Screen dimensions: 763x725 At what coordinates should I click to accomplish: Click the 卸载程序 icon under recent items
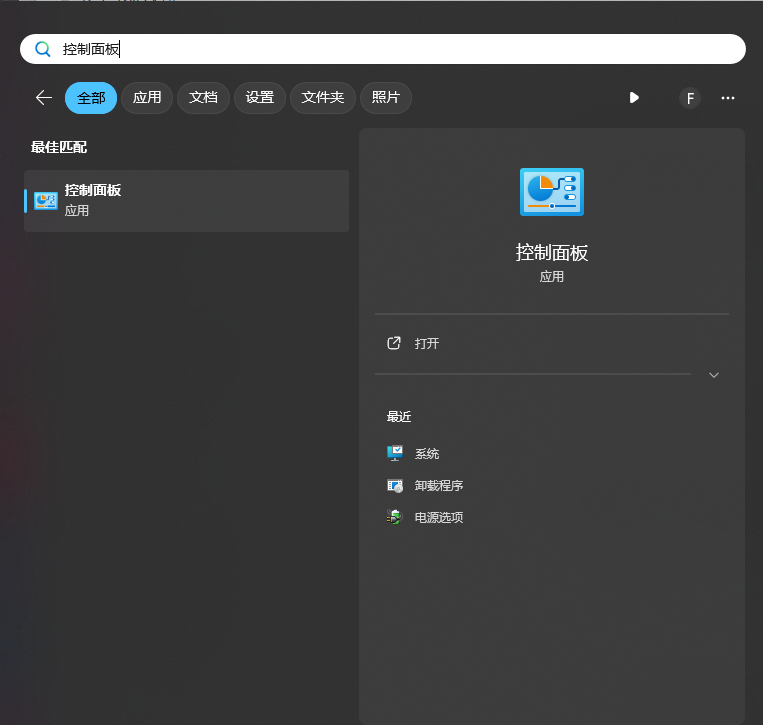395,486
